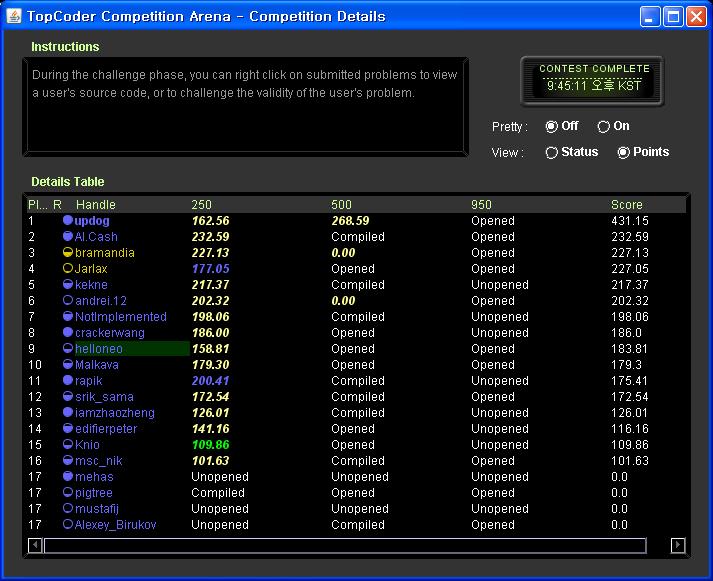The height and width of the screenshot is (581, 713).
Task: Select the Alexey_Birukov handle
Action: [115, 524]
